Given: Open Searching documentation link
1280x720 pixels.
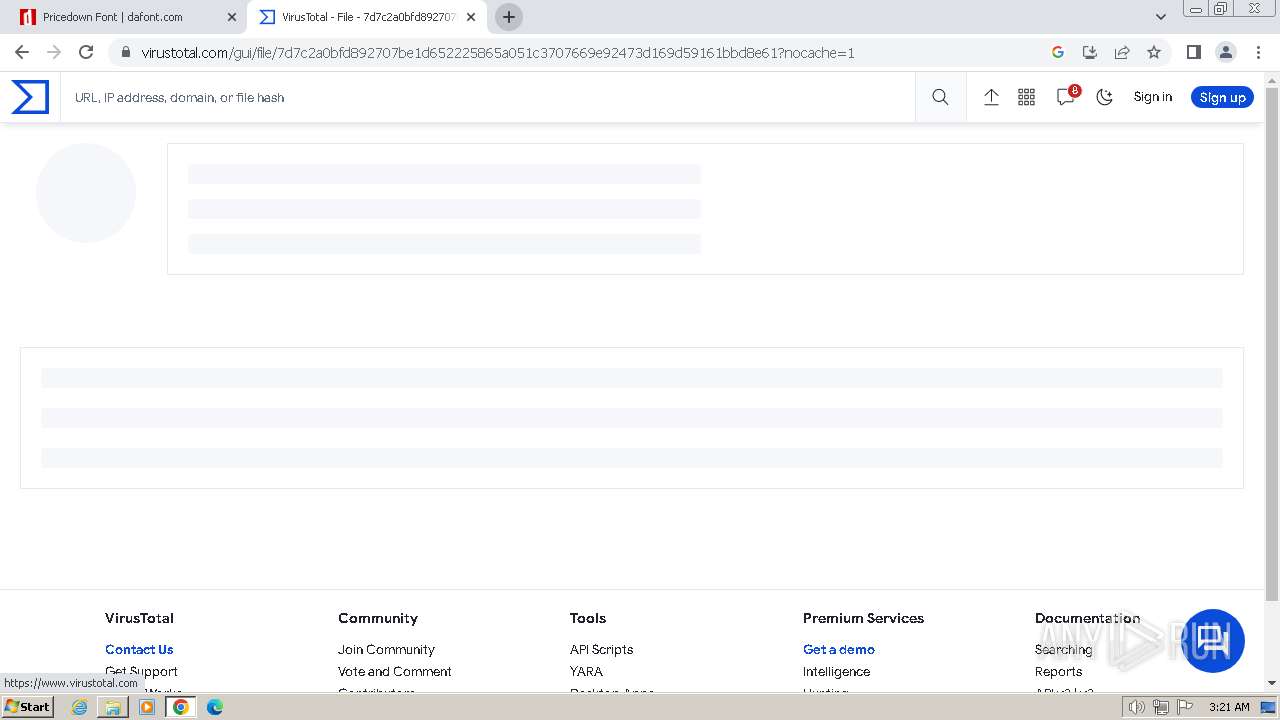Looking at the screenshot, I should (1063, 649).
